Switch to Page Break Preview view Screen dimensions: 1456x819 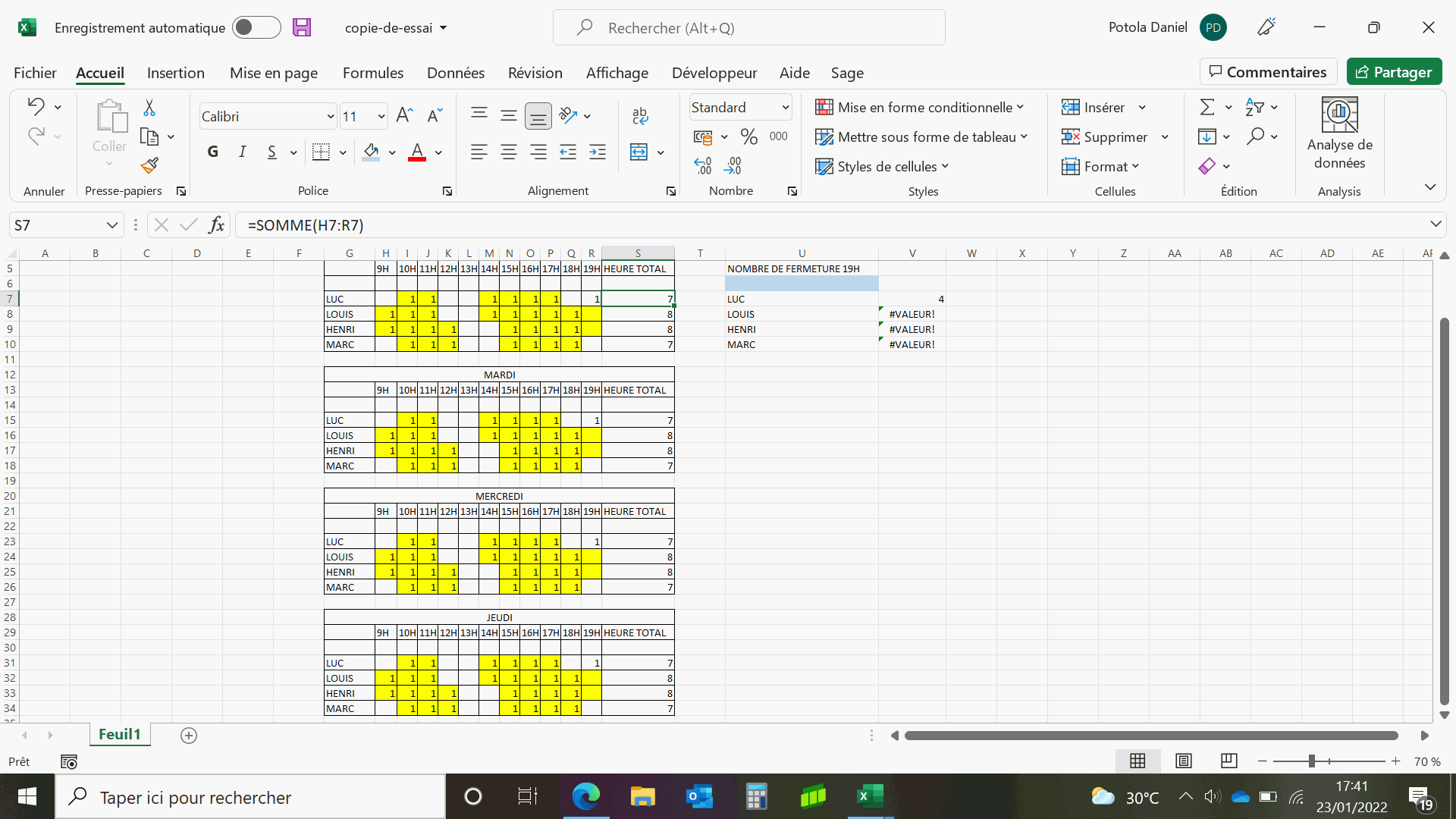point(1229,761)
